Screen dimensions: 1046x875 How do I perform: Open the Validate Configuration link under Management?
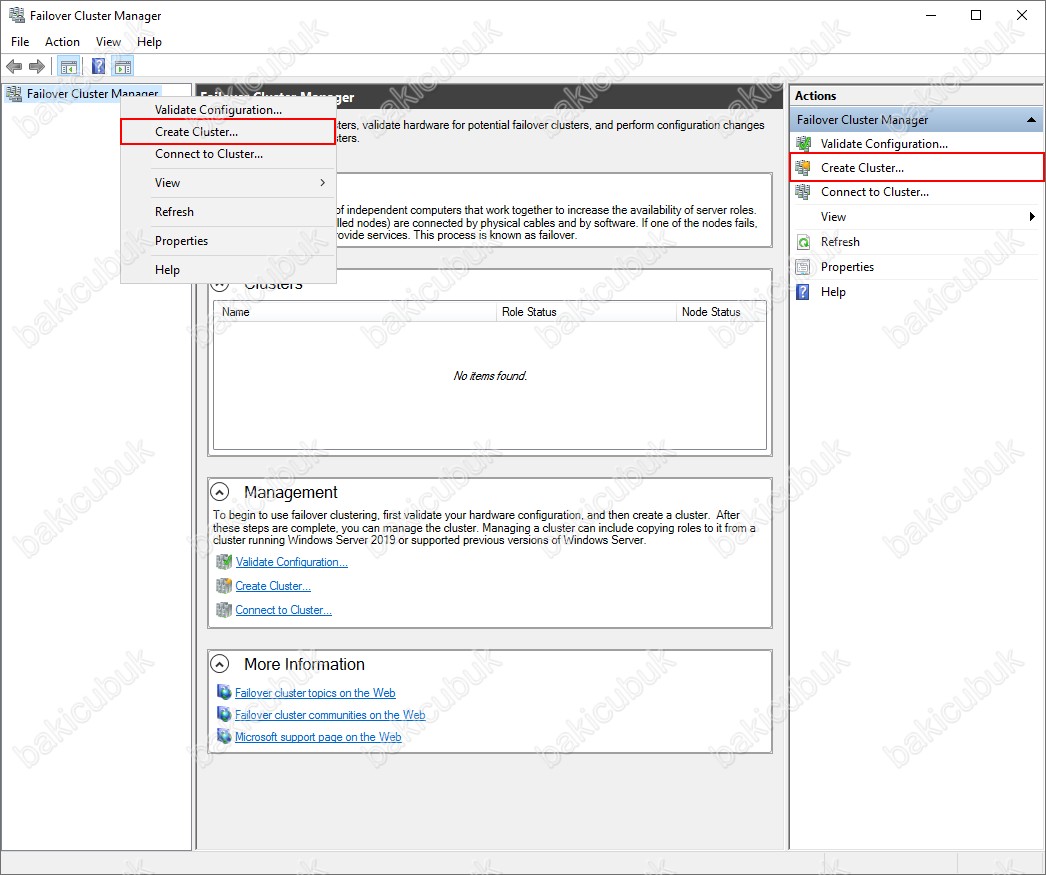[x=292, y=562]
